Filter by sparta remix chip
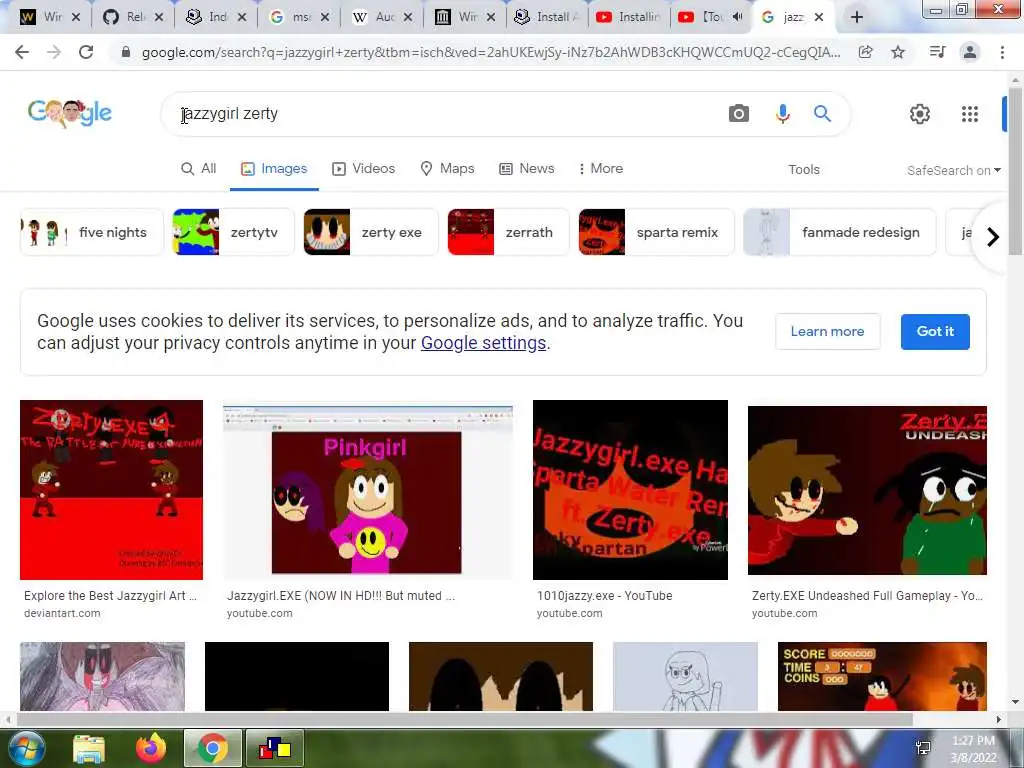The width and height of the screenshot is (1024, 768). coord(656,232)
